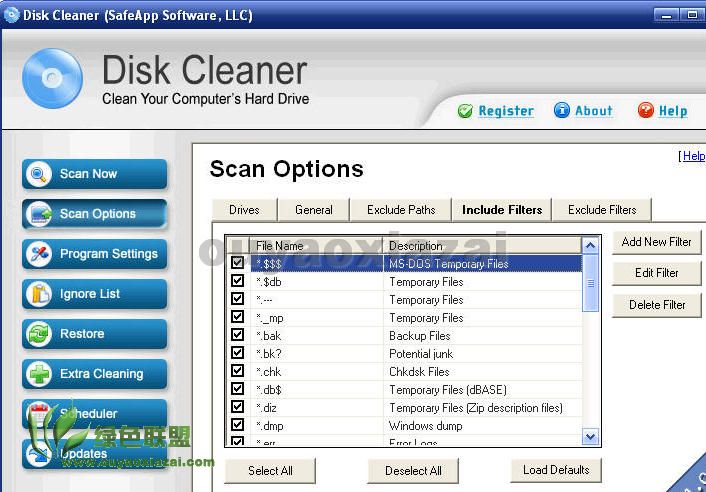The width and height of the screenshot is (706, 492).
Task: Click the Delete Filter button
Action: tap(656, 305)
